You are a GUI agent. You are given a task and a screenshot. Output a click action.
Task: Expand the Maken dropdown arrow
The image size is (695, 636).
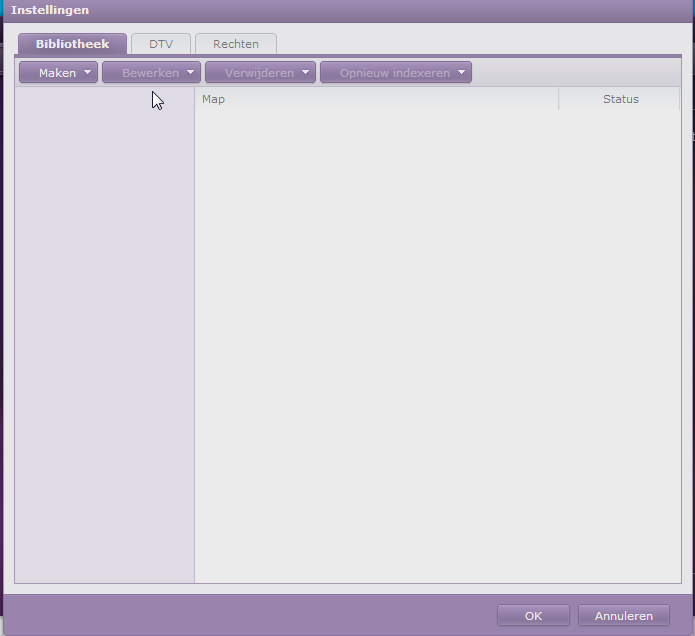pyautogui.click(x=88, y=73)
